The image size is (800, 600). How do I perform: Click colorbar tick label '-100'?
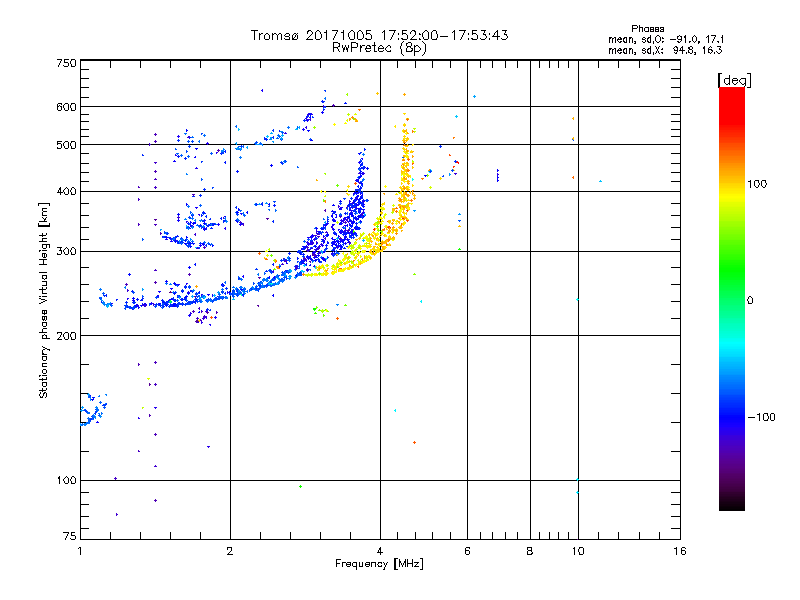coord(761,417)
